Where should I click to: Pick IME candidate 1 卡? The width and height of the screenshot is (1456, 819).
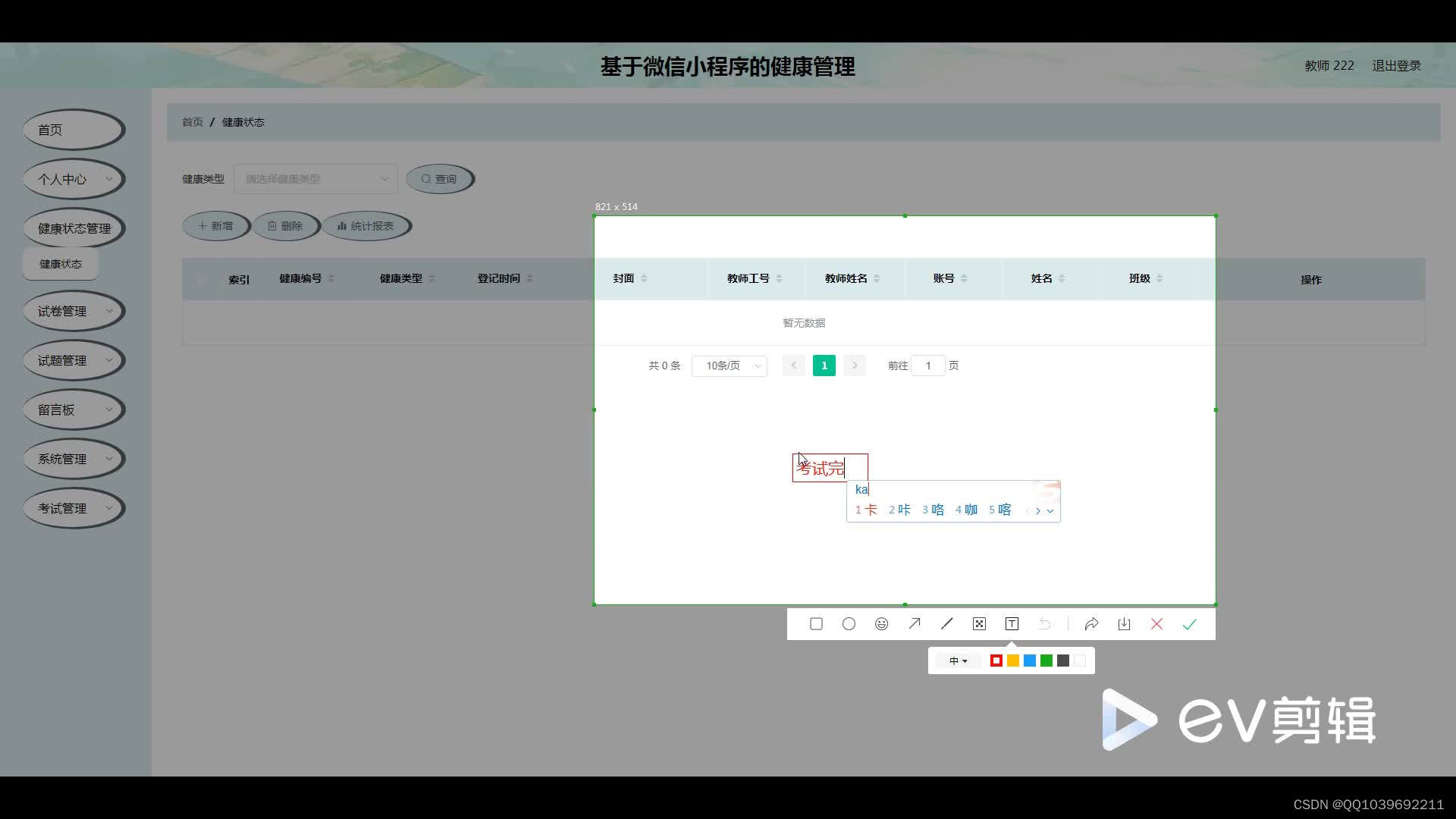tap(866, 510)
